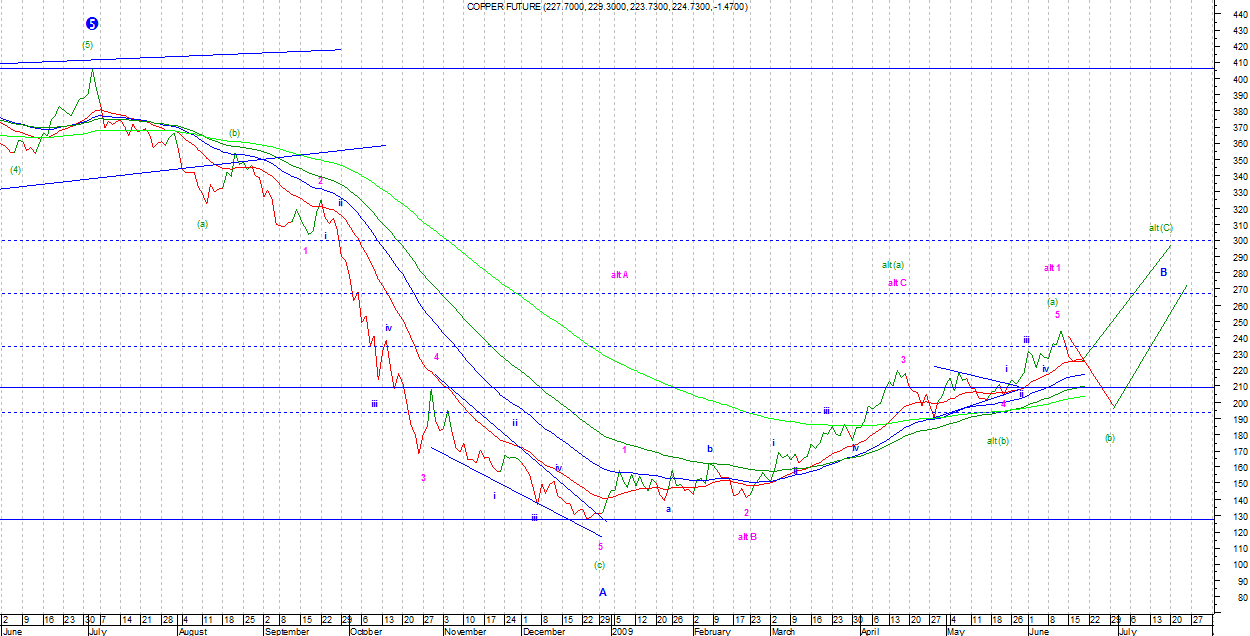1250x636 pixels.
Task: Select the green 'alt(C)' projection label
Action: 1160,228
